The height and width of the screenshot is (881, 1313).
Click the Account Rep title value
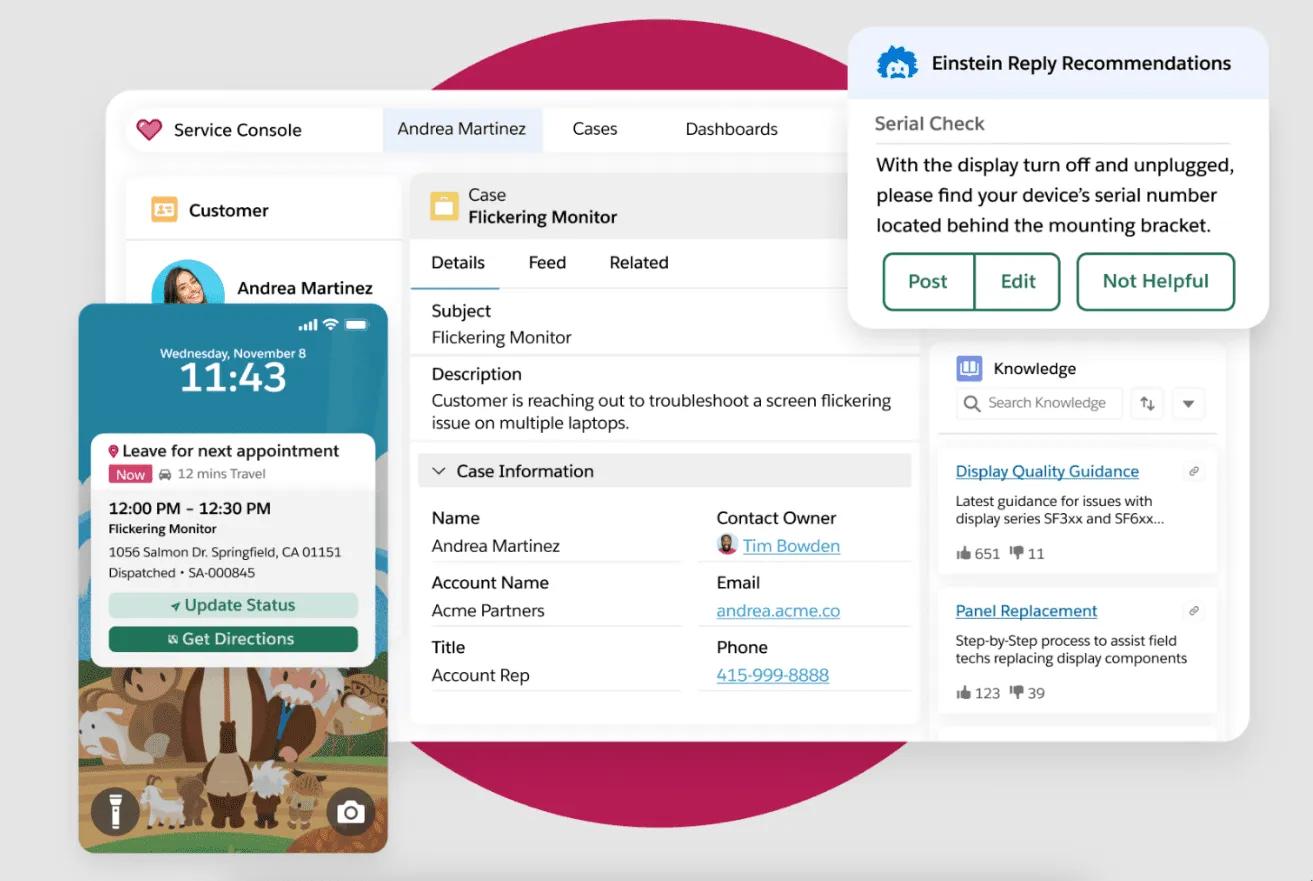[x=481, y=675]
